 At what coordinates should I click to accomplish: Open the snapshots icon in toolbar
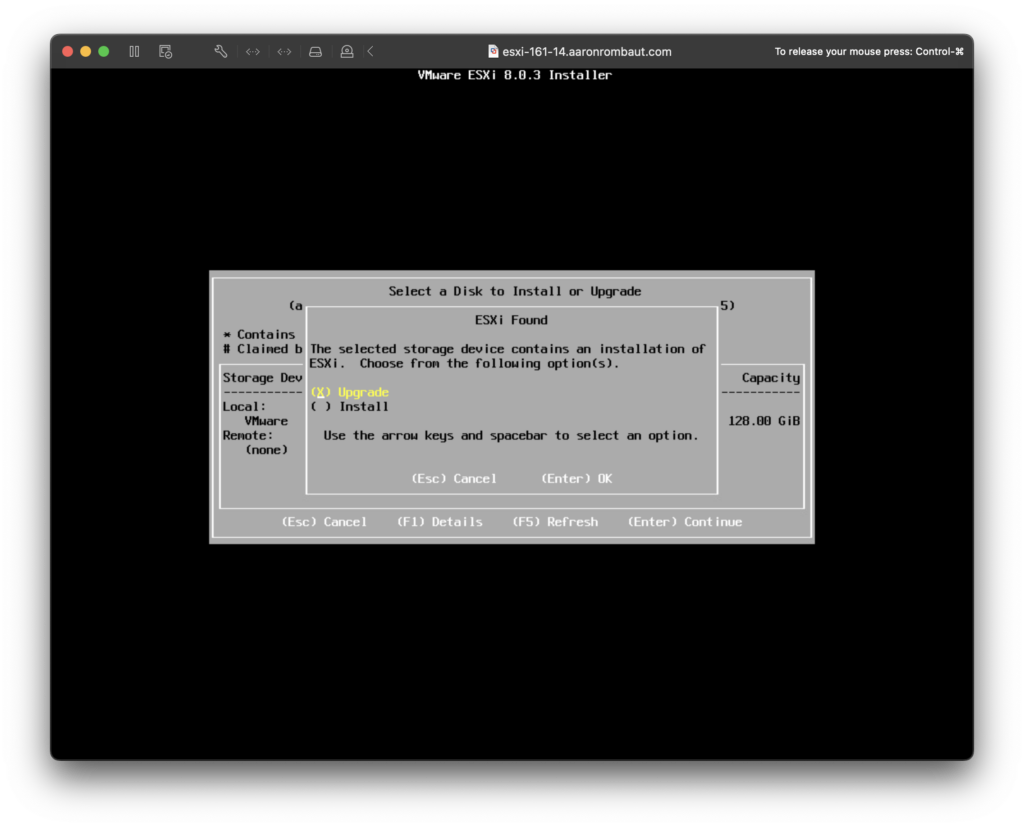(165, 51)
